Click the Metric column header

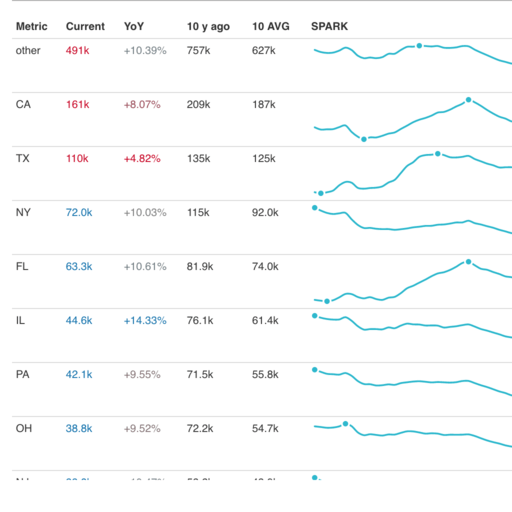click(x=32, y=26)
